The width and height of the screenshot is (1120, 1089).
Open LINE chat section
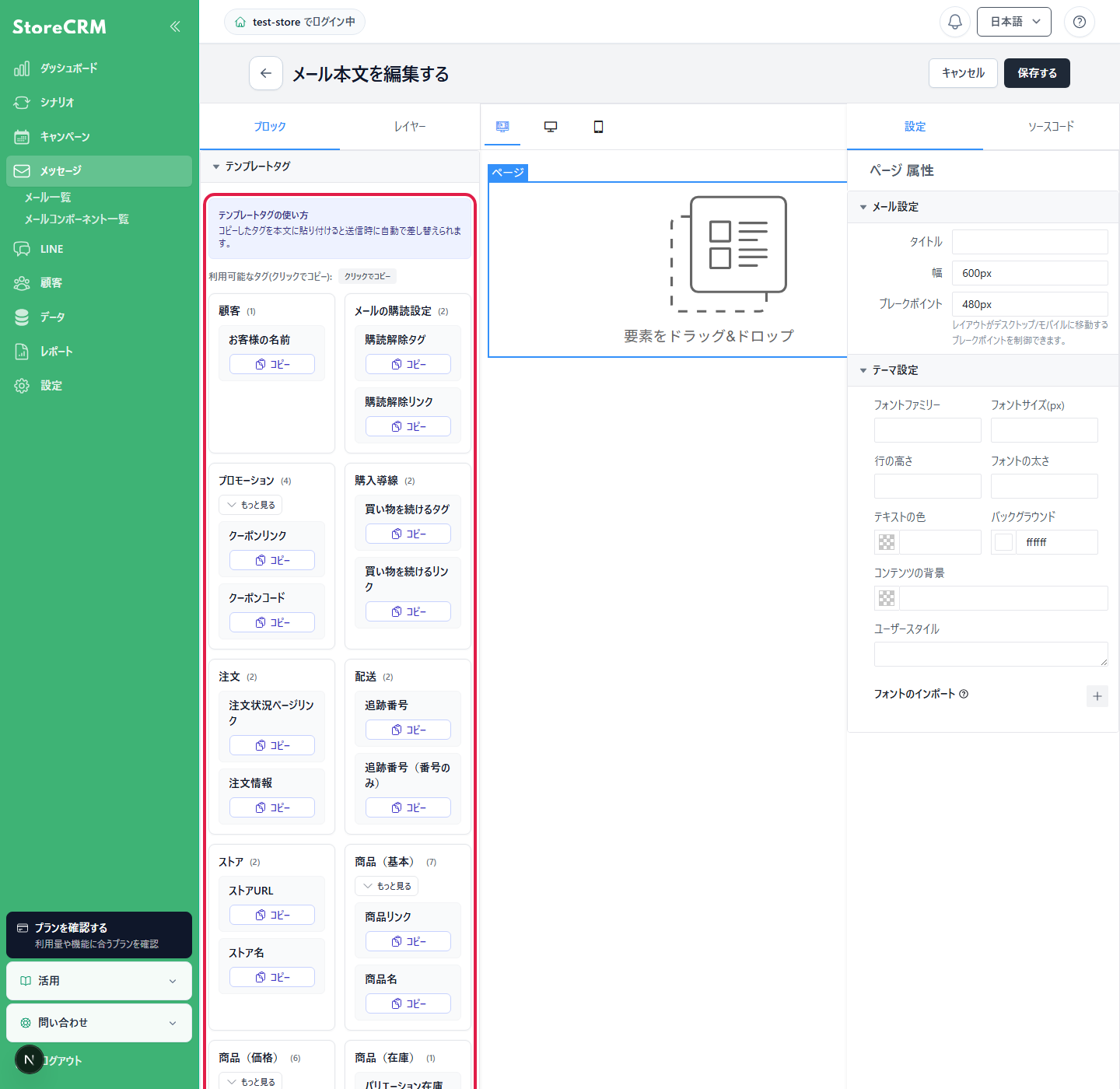99,249
